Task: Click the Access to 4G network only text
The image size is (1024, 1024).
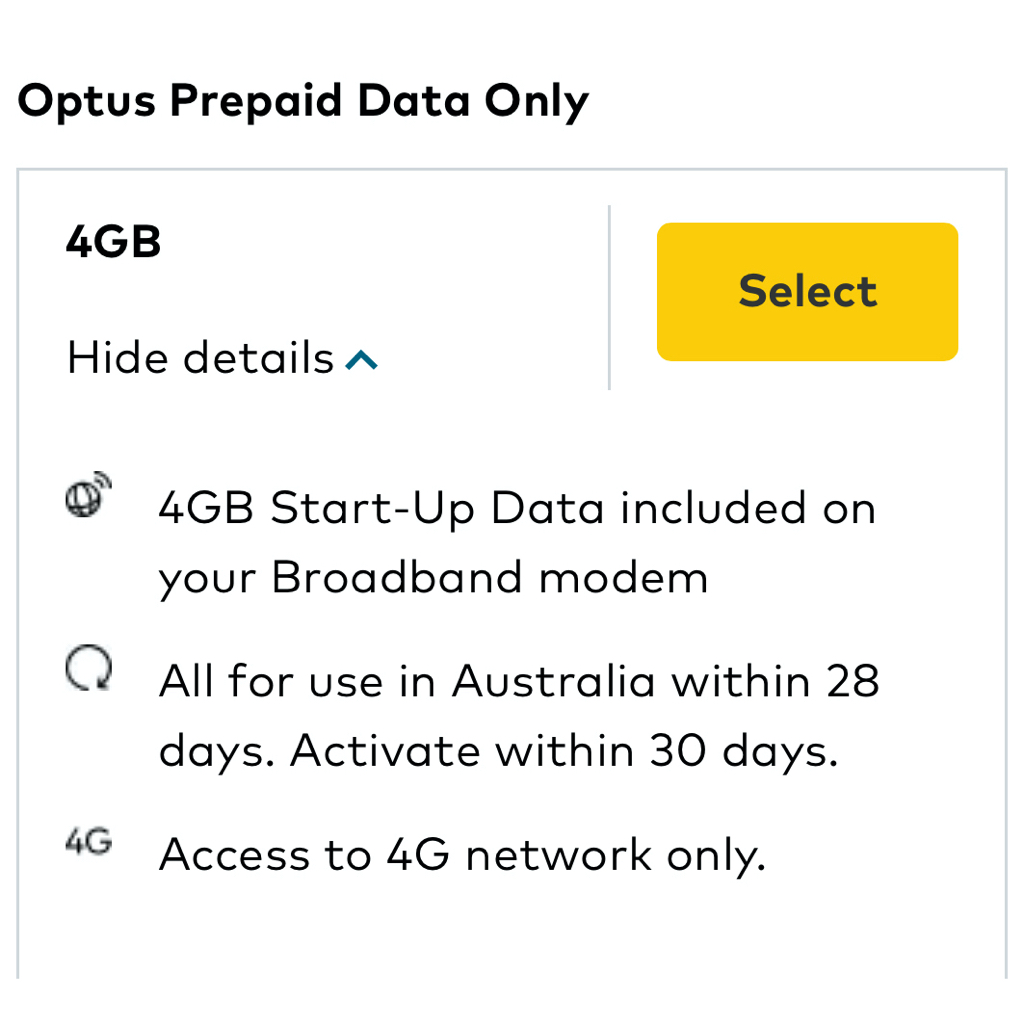Action: click(461, 855)
